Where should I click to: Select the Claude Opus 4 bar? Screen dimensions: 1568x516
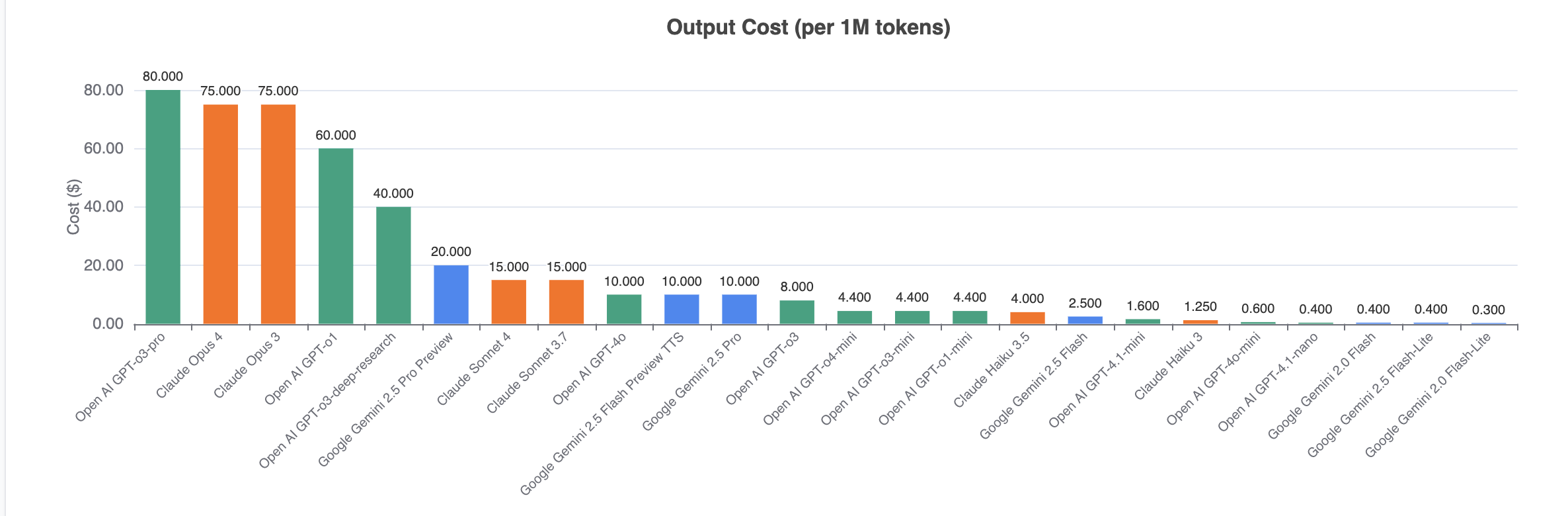click(x=220, y=214)
